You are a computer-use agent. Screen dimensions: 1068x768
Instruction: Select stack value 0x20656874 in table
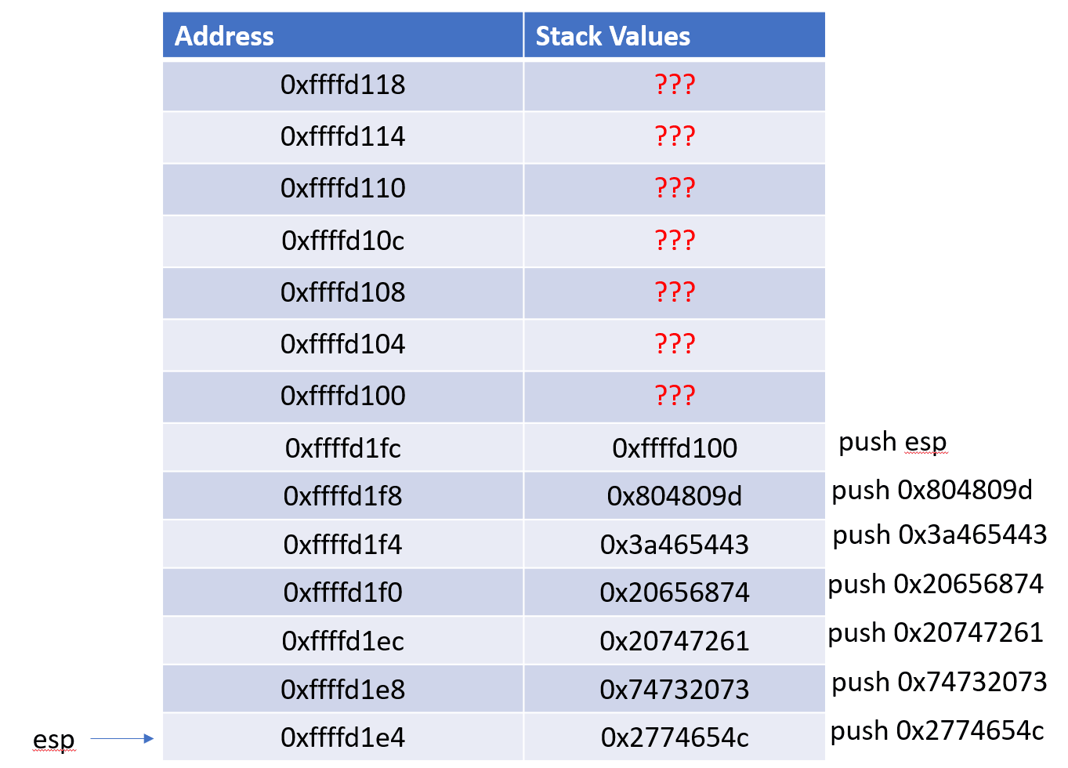click(674, 593)
